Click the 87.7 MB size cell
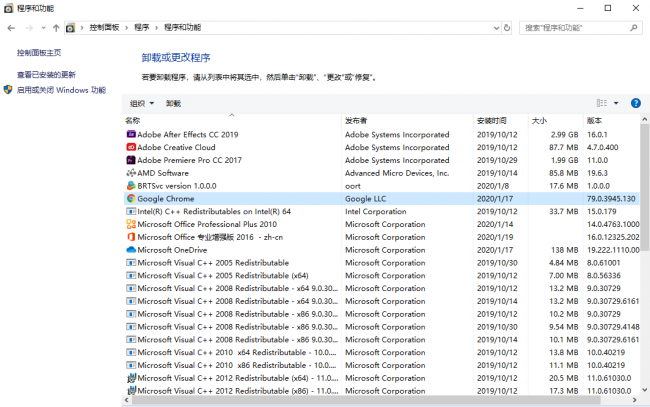 coord(564,148)
